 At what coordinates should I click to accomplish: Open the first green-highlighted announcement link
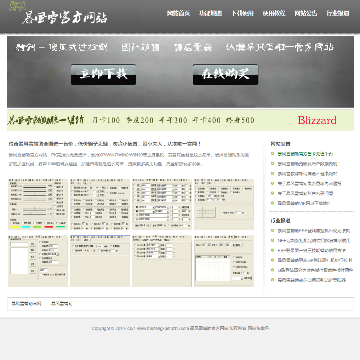click(305, 154)
